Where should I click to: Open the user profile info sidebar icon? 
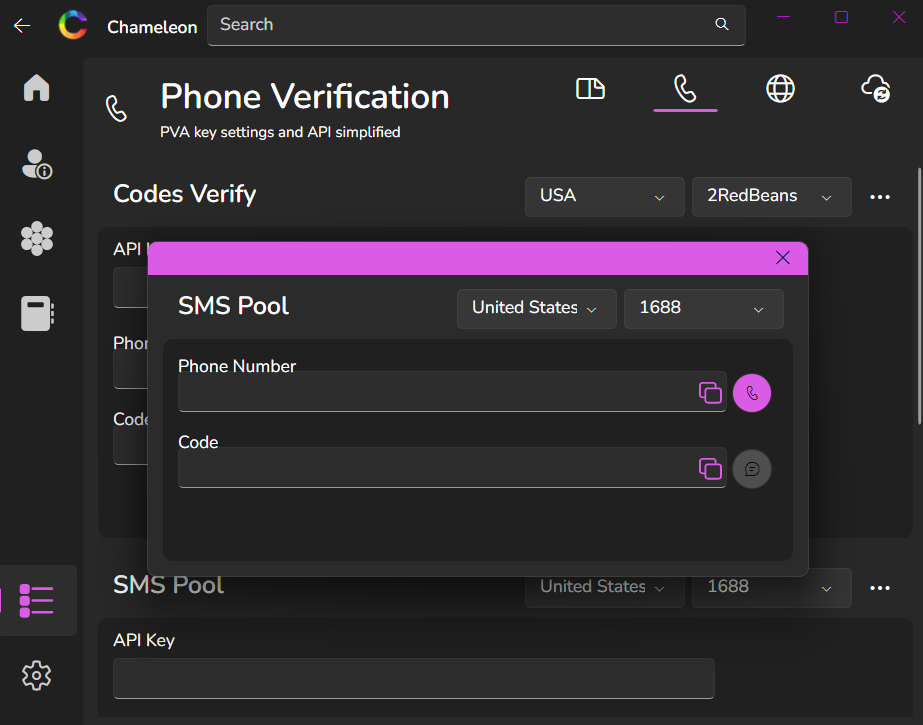tap(36, 163)
